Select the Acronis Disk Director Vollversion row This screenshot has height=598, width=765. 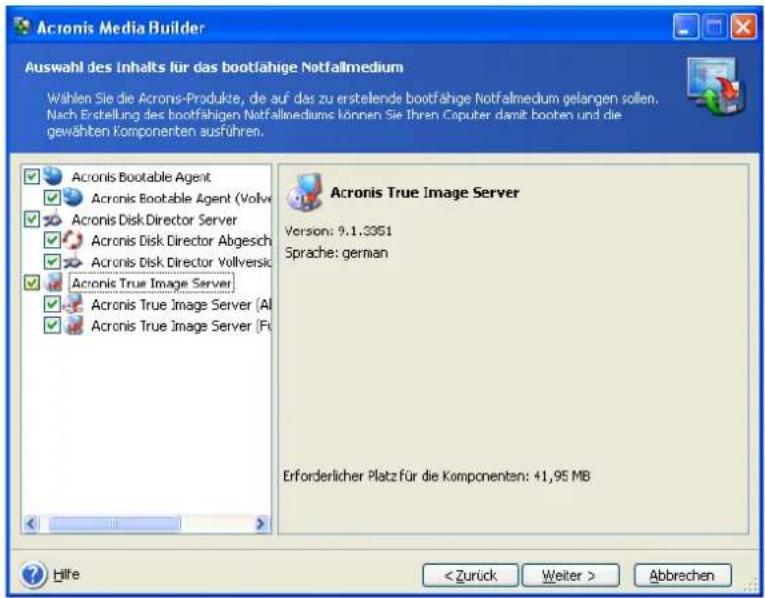181,262
